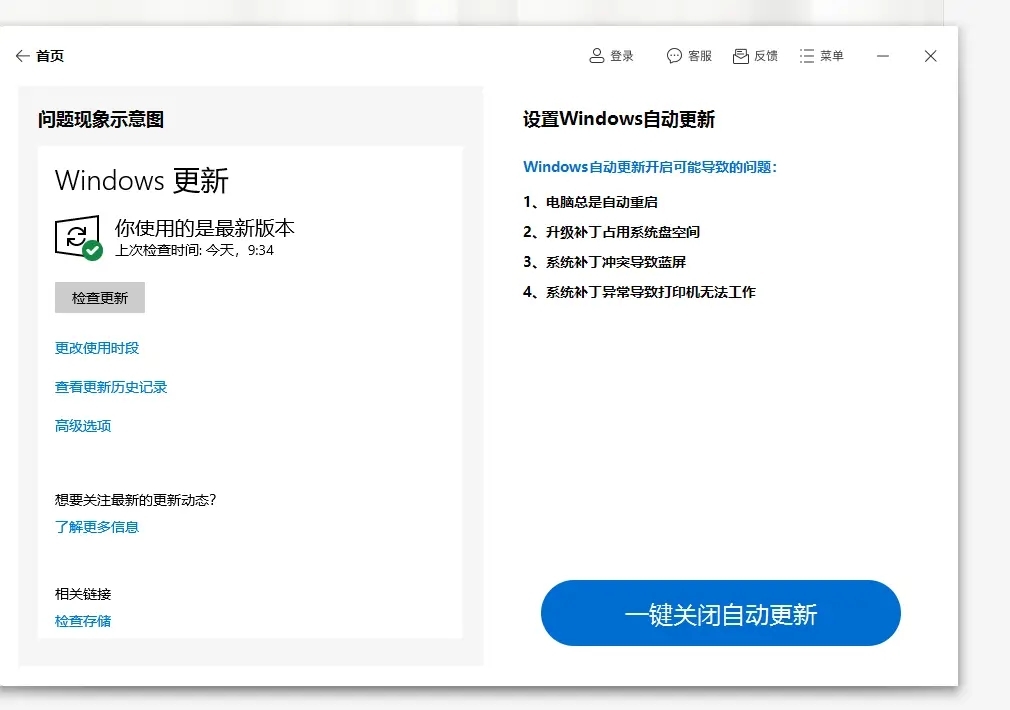Open the 高级选项 link
The height and width of the screenshot is (710, 1010).
tap(83, 426)
